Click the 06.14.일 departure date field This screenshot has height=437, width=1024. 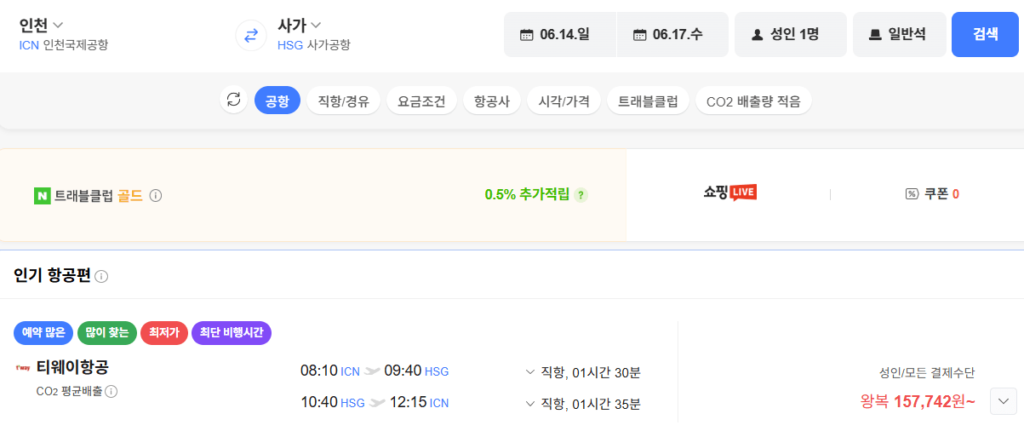pyautogui.click(x=558, y=35)
